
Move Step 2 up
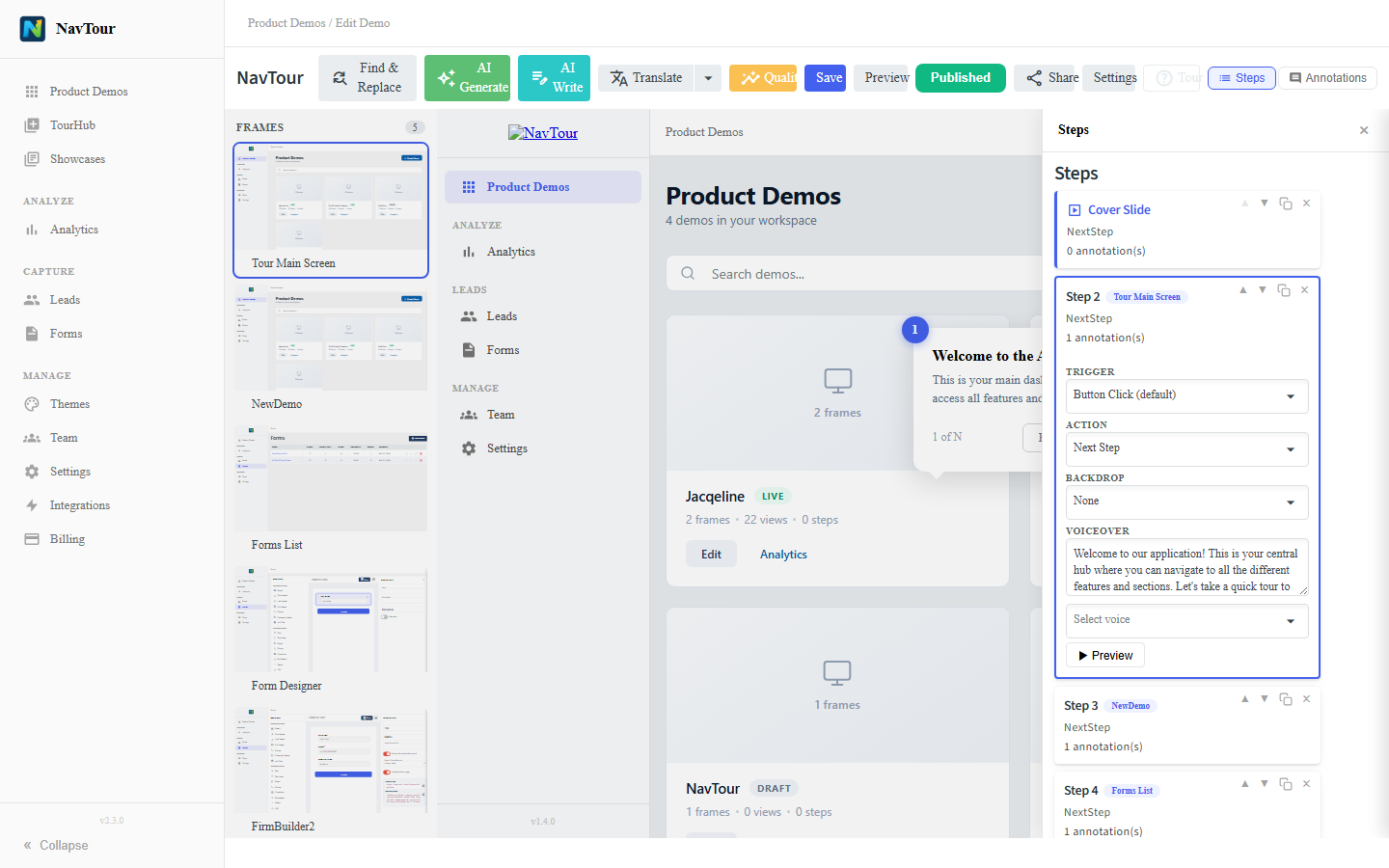(1243, 290)
